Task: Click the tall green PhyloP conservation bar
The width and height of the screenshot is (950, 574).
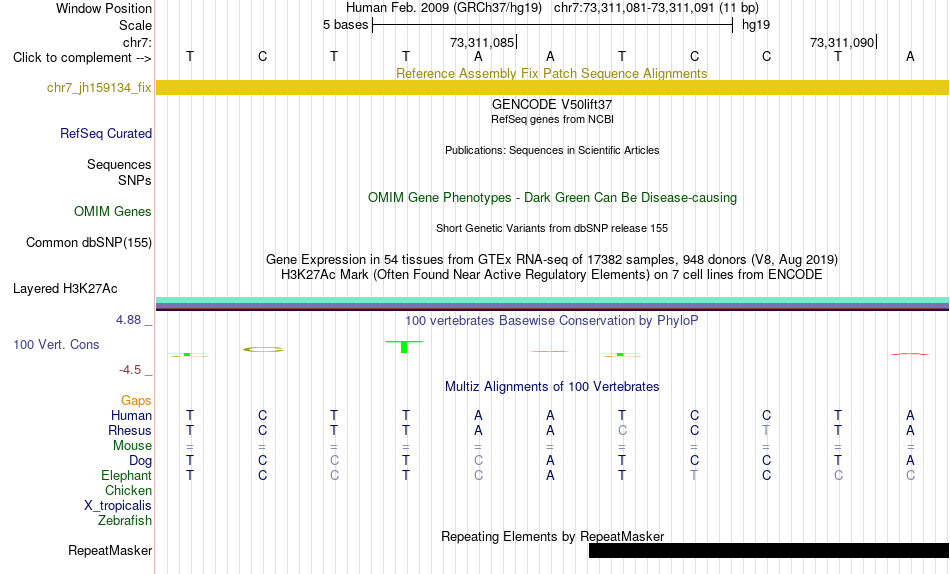Action: tap(404, 347)
